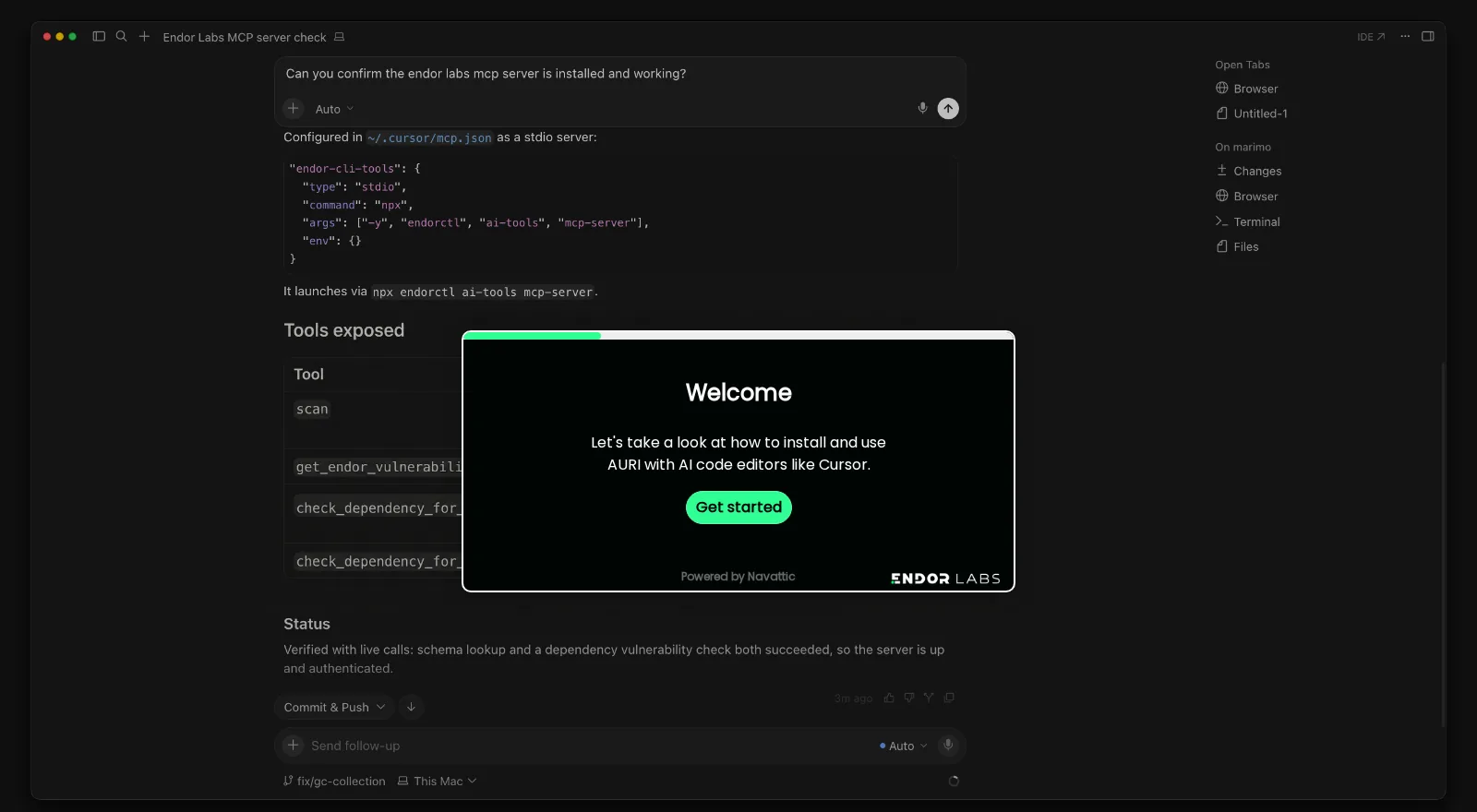Click microphone icon in top prompt box
This screenshot has height=812, width=1477.
click(x=922, y=108)
